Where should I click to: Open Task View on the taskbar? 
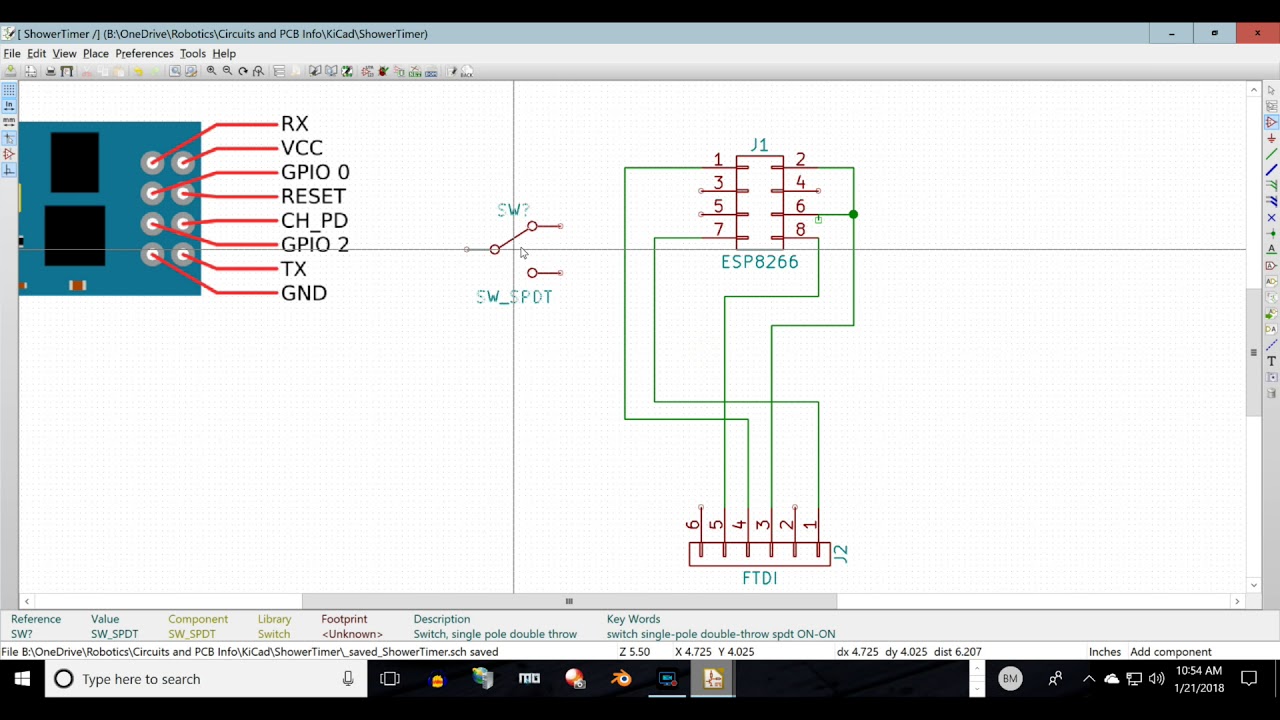[390, 679]
